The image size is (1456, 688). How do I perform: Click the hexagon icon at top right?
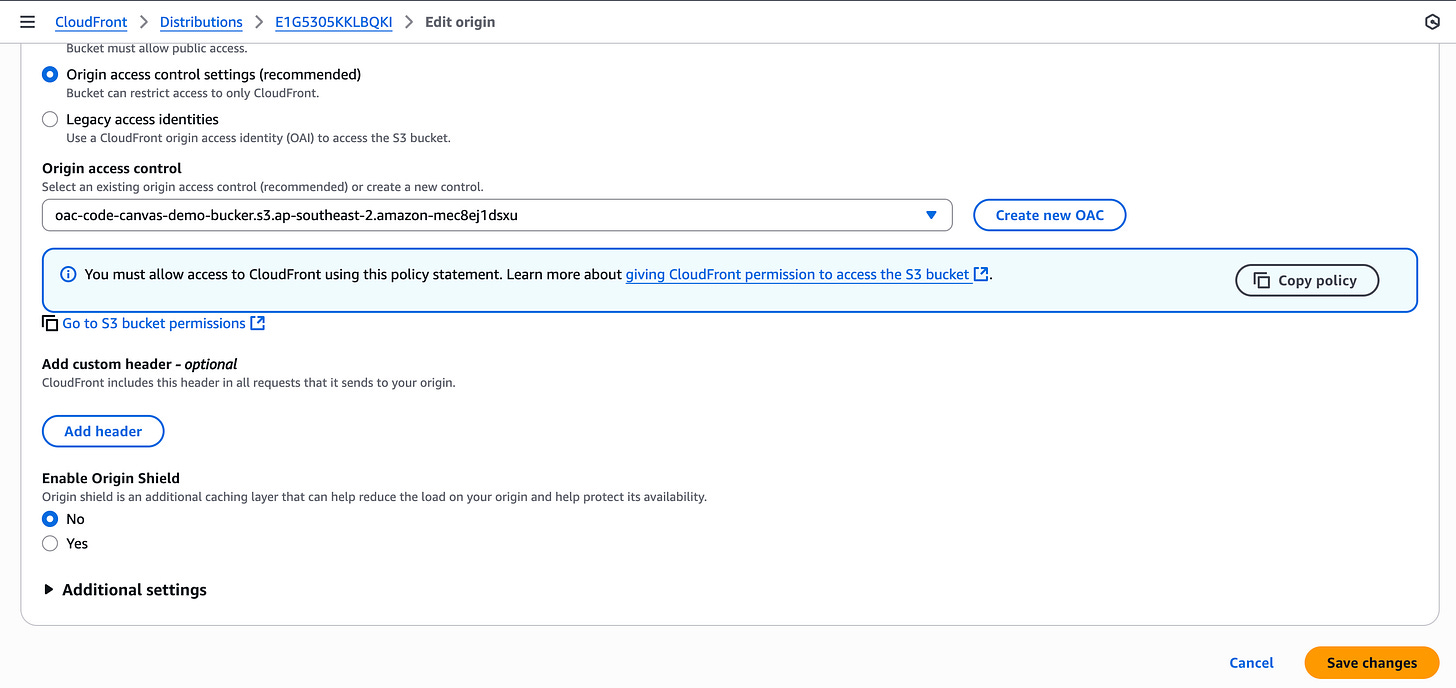click(1431, 22)
